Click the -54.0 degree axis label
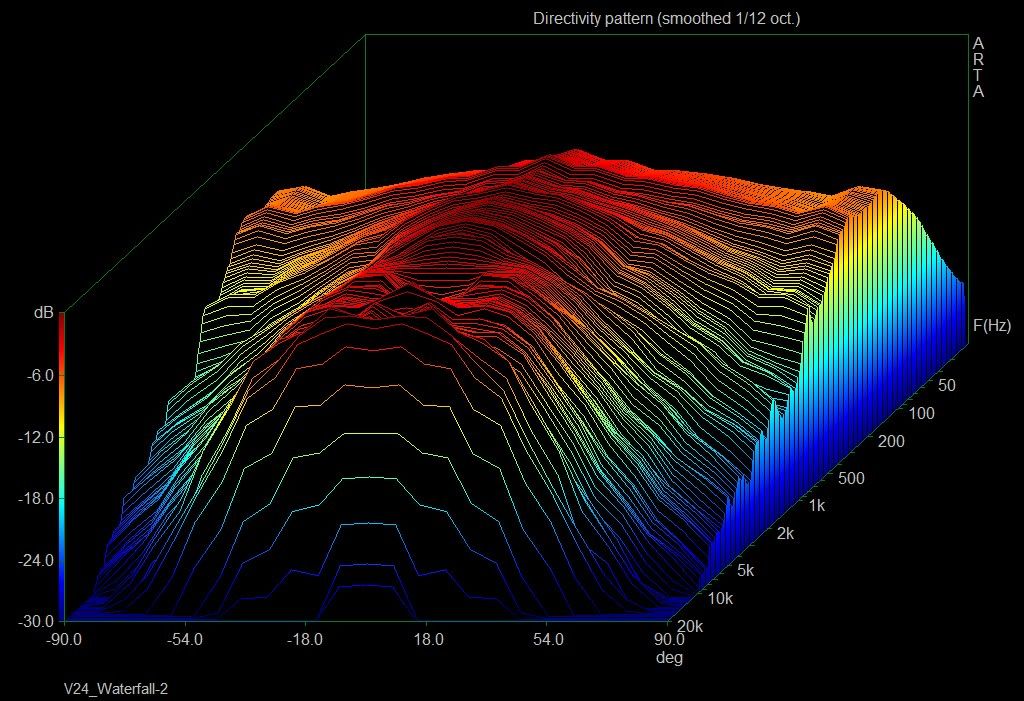This screenshot has height=701, width=1024. 184,638
